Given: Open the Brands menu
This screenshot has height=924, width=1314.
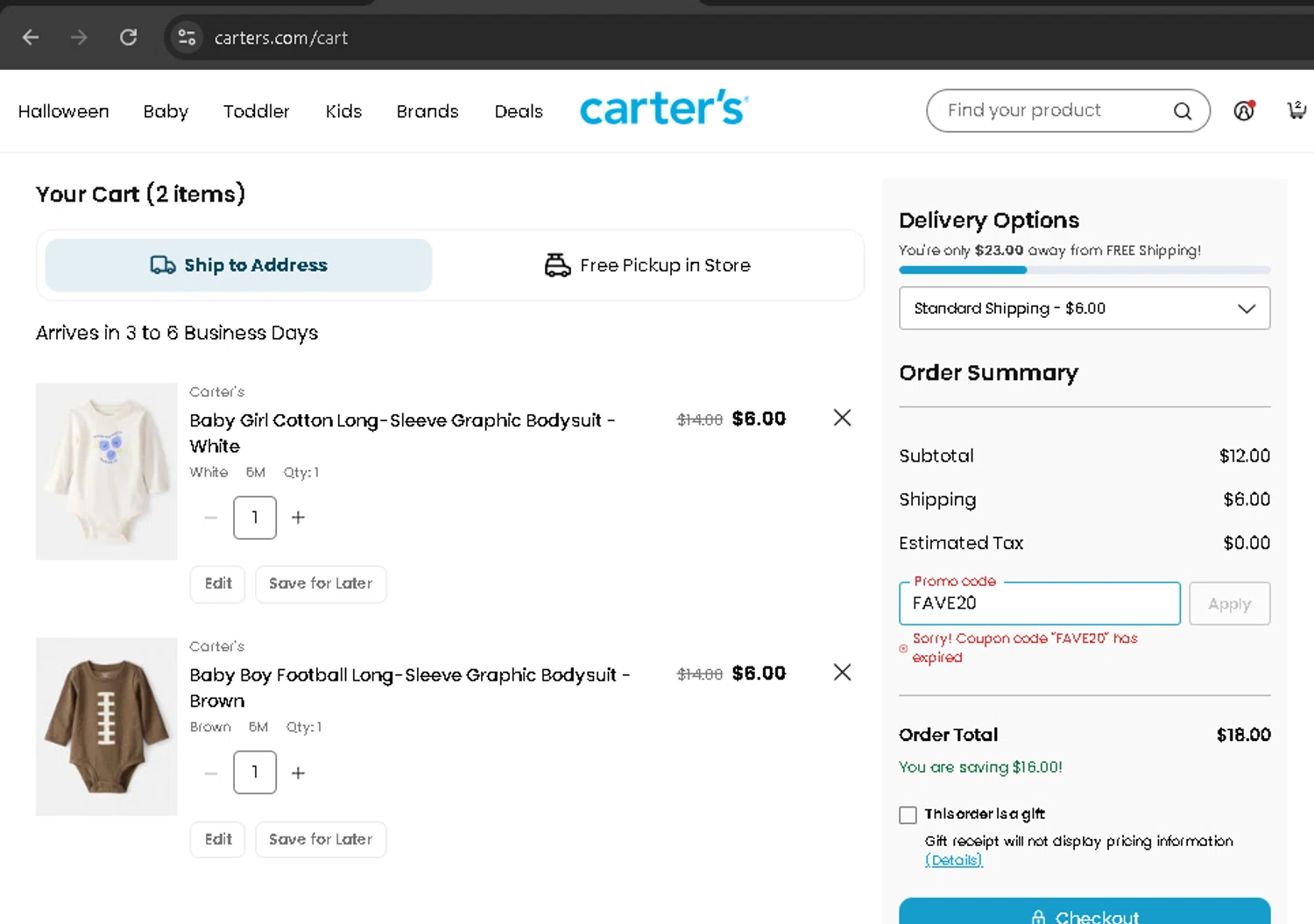Looking at the screenshot, I should click(x=427, y=111).
